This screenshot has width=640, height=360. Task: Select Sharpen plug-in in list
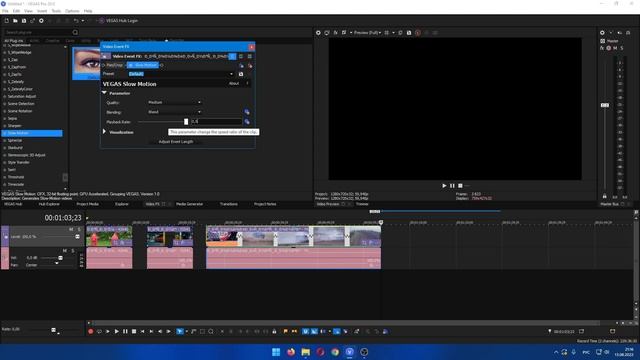14,126
